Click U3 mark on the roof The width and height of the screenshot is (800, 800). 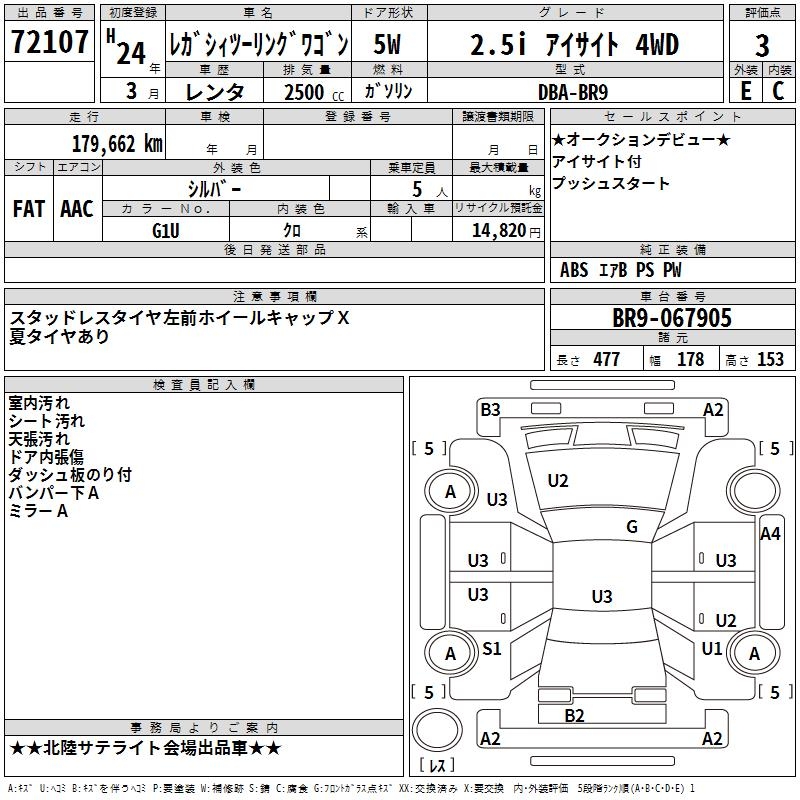(602, 596)
